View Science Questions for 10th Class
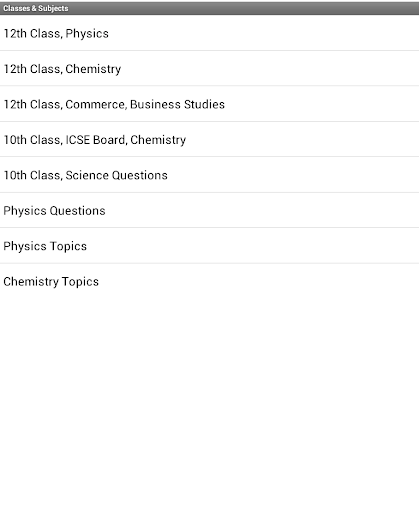The image size is (419, 512). pyautogui.click(x=209, y=175)
